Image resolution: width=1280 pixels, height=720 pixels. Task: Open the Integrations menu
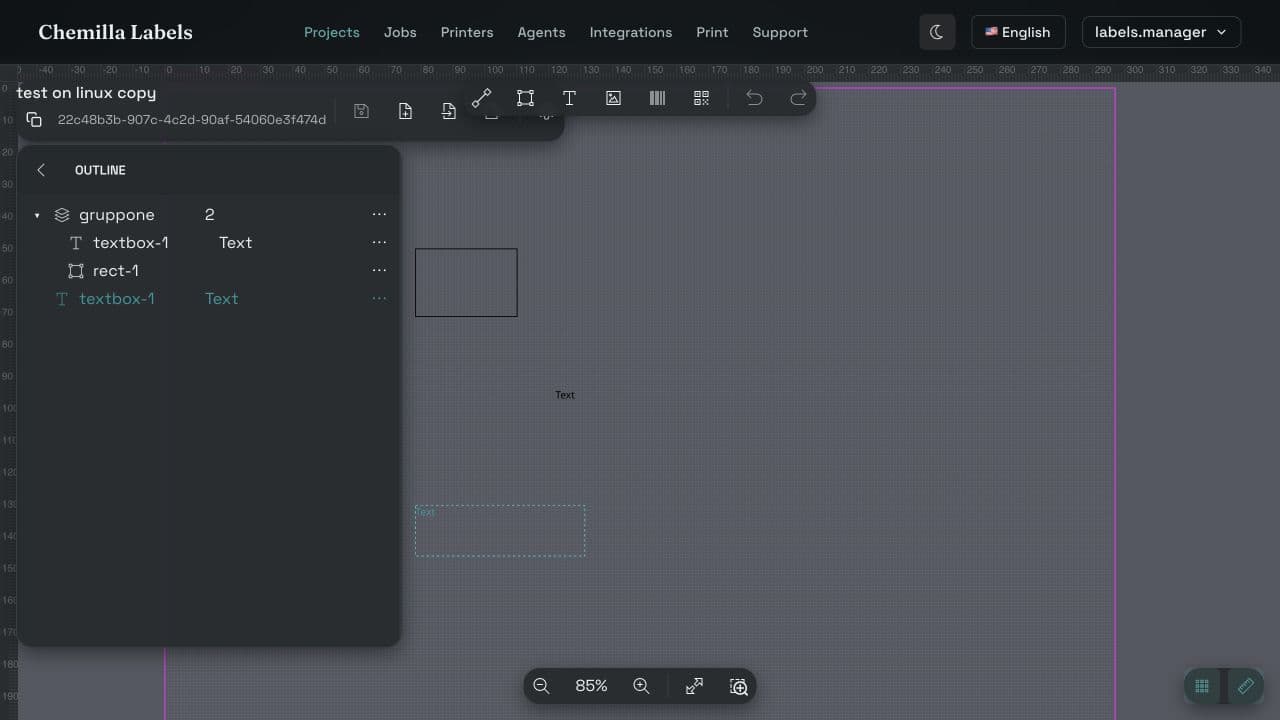[631, 32]
